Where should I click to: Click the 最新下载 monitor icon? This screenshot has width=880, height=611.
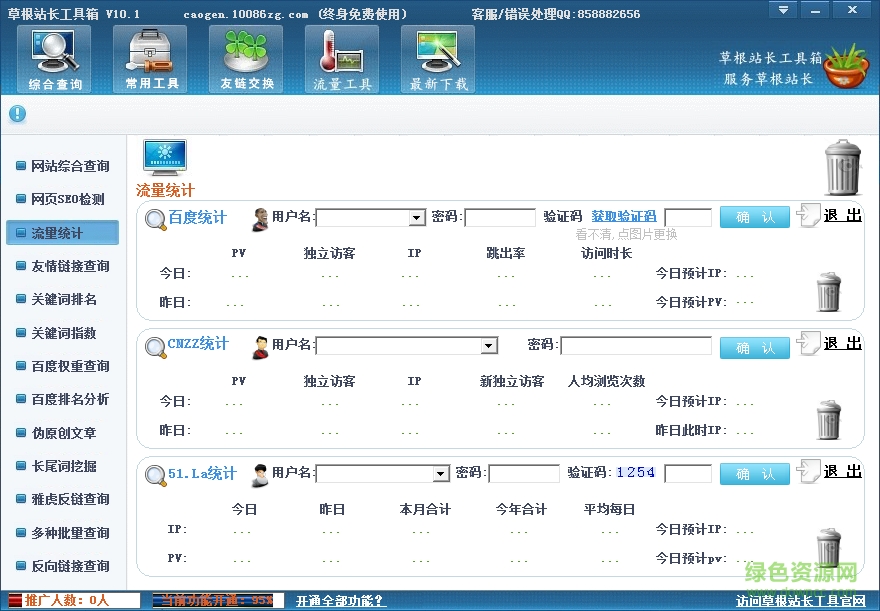pos(438,59)
